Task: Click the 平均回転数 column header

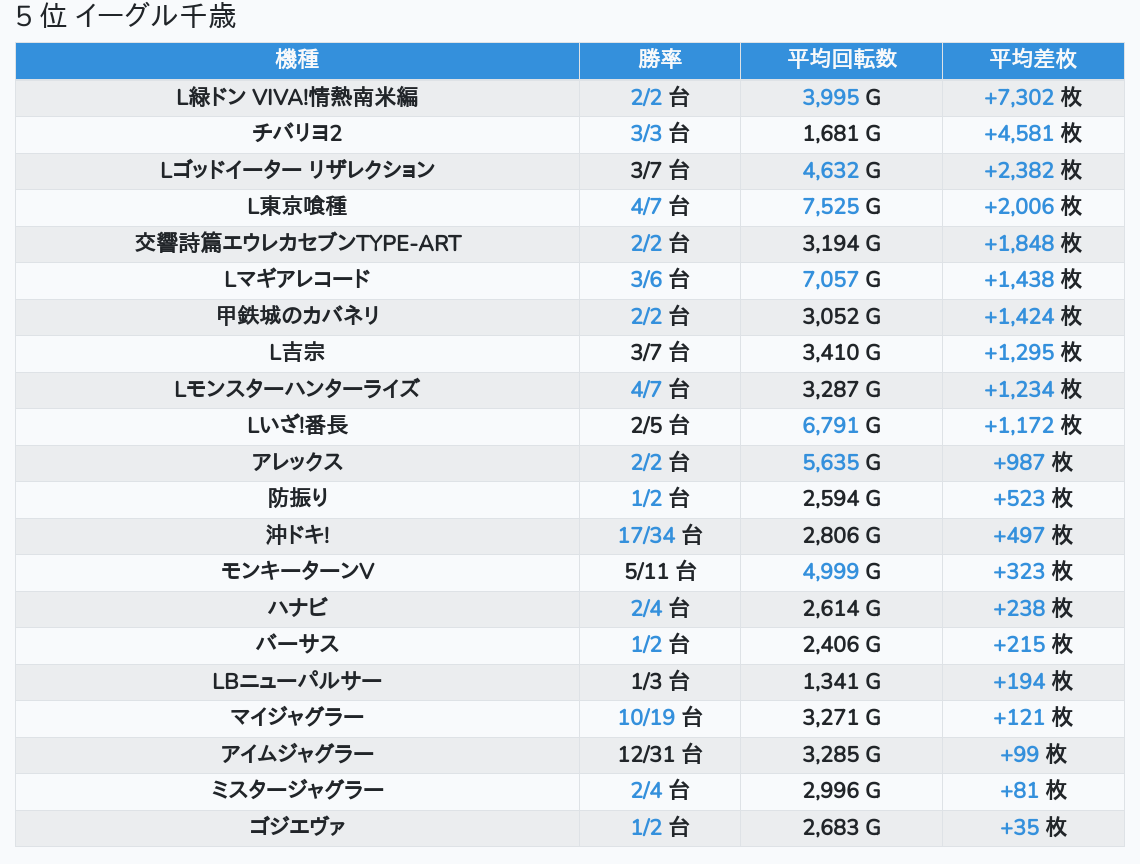Action: 841,59
